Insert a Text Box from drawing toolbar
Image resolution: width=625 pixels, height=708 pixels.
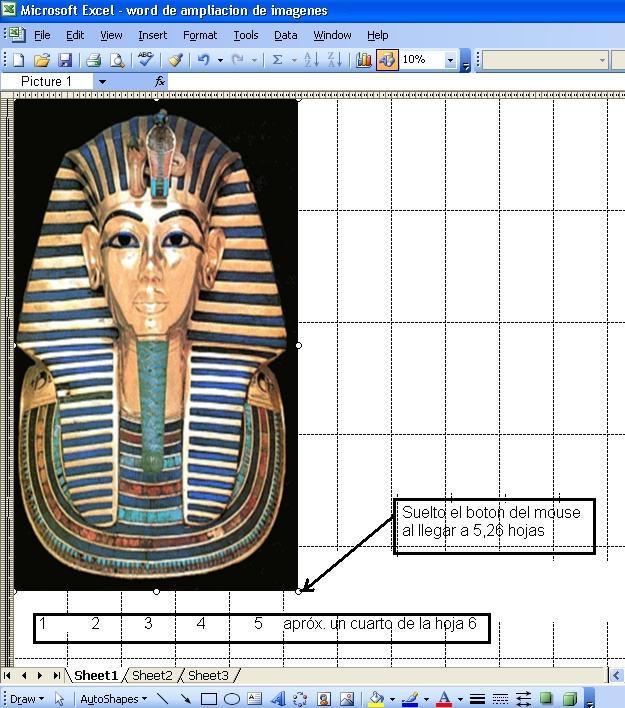coord(255,699)
